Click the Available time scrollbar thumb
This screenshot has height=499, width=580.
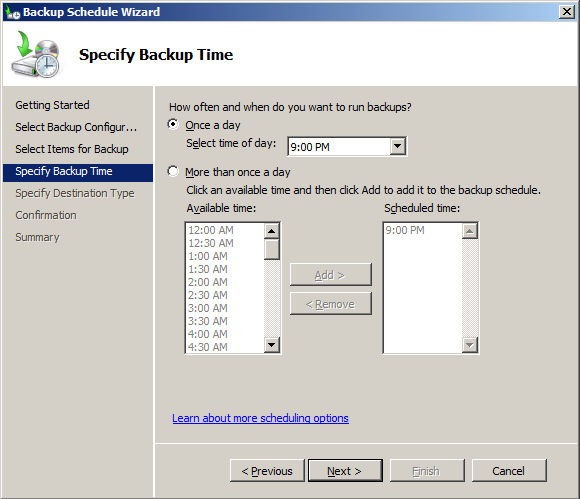point(272,249)
